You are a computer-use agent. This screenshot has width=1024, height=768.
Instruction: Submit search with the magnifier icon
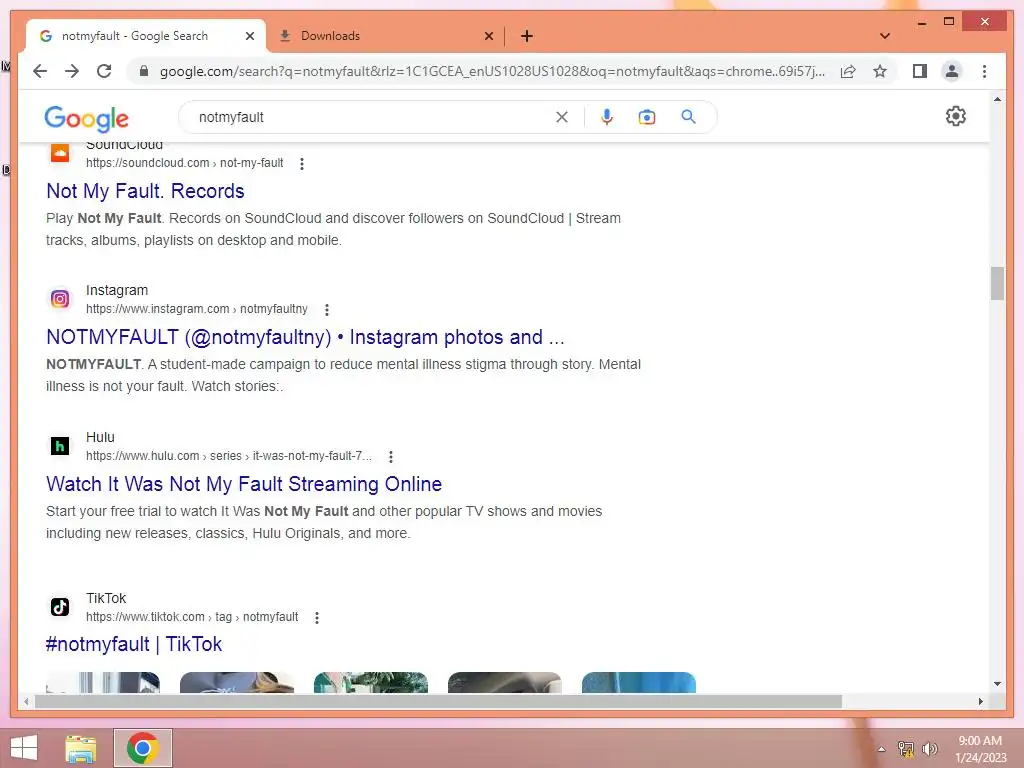pos(688,117)
